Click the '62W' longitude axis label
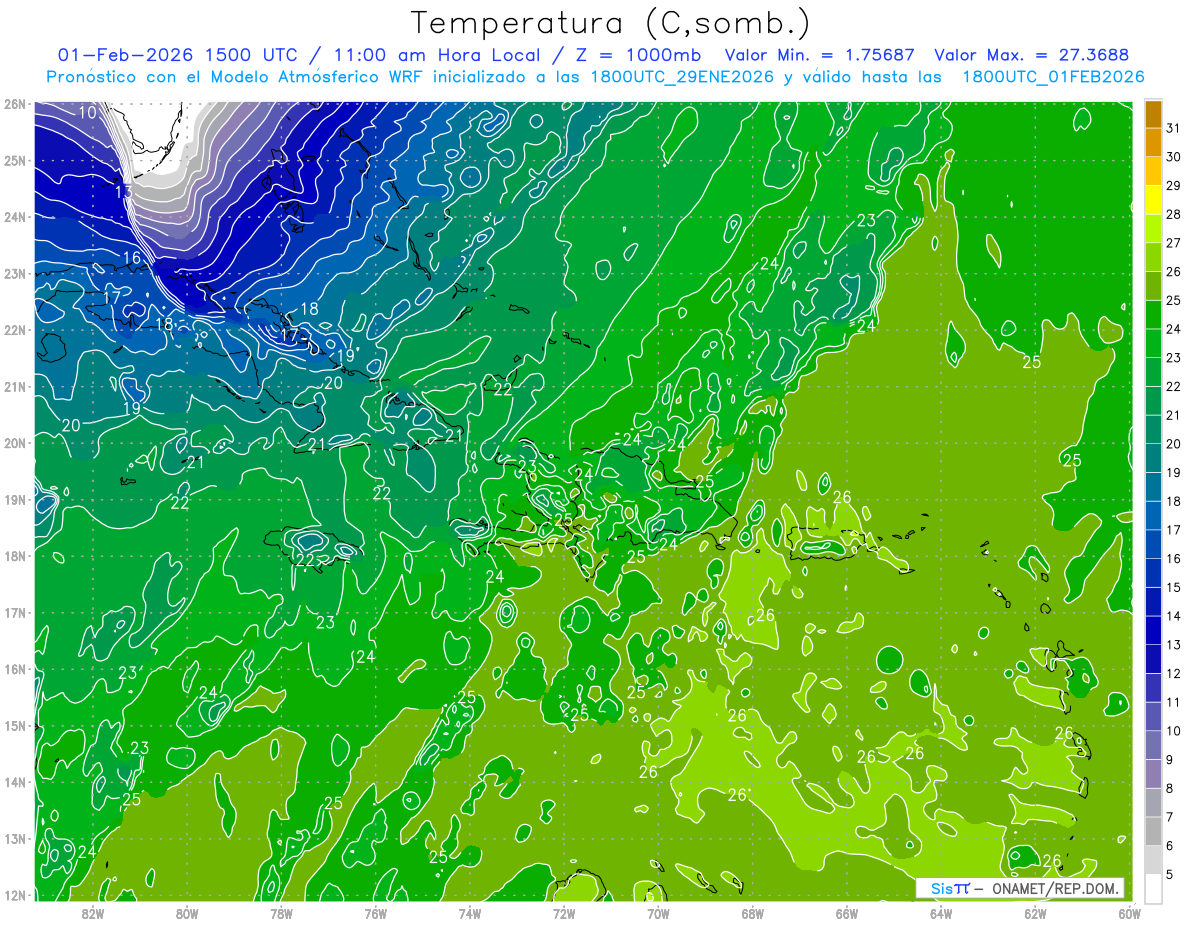 [x=1036, y=913]
